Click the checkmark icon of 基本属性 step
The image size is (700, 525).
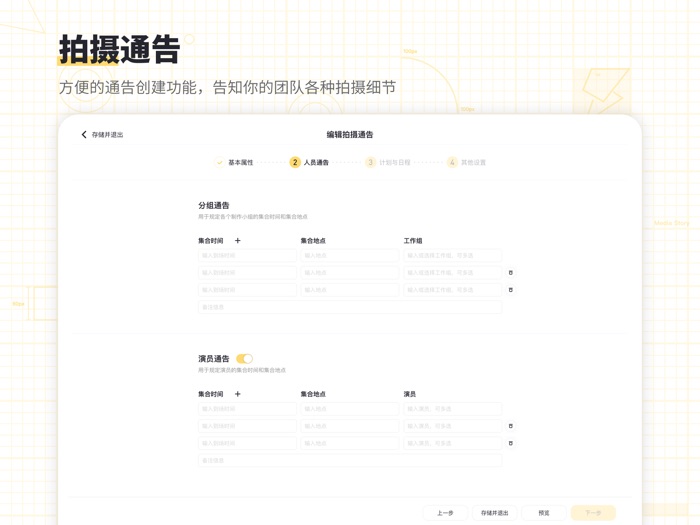(x=219, y=162)
